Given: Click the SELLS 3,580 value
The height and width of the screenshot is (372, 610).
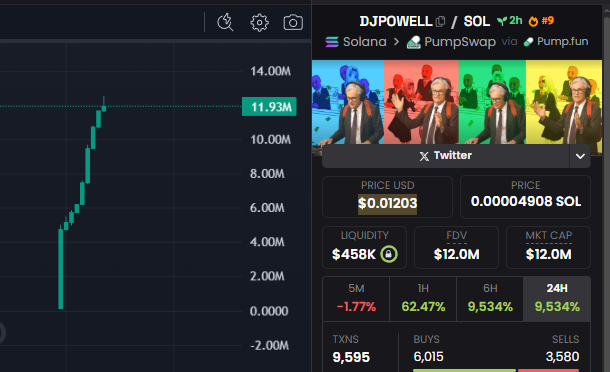Looking at the screenshot, I should click(562, 356).
